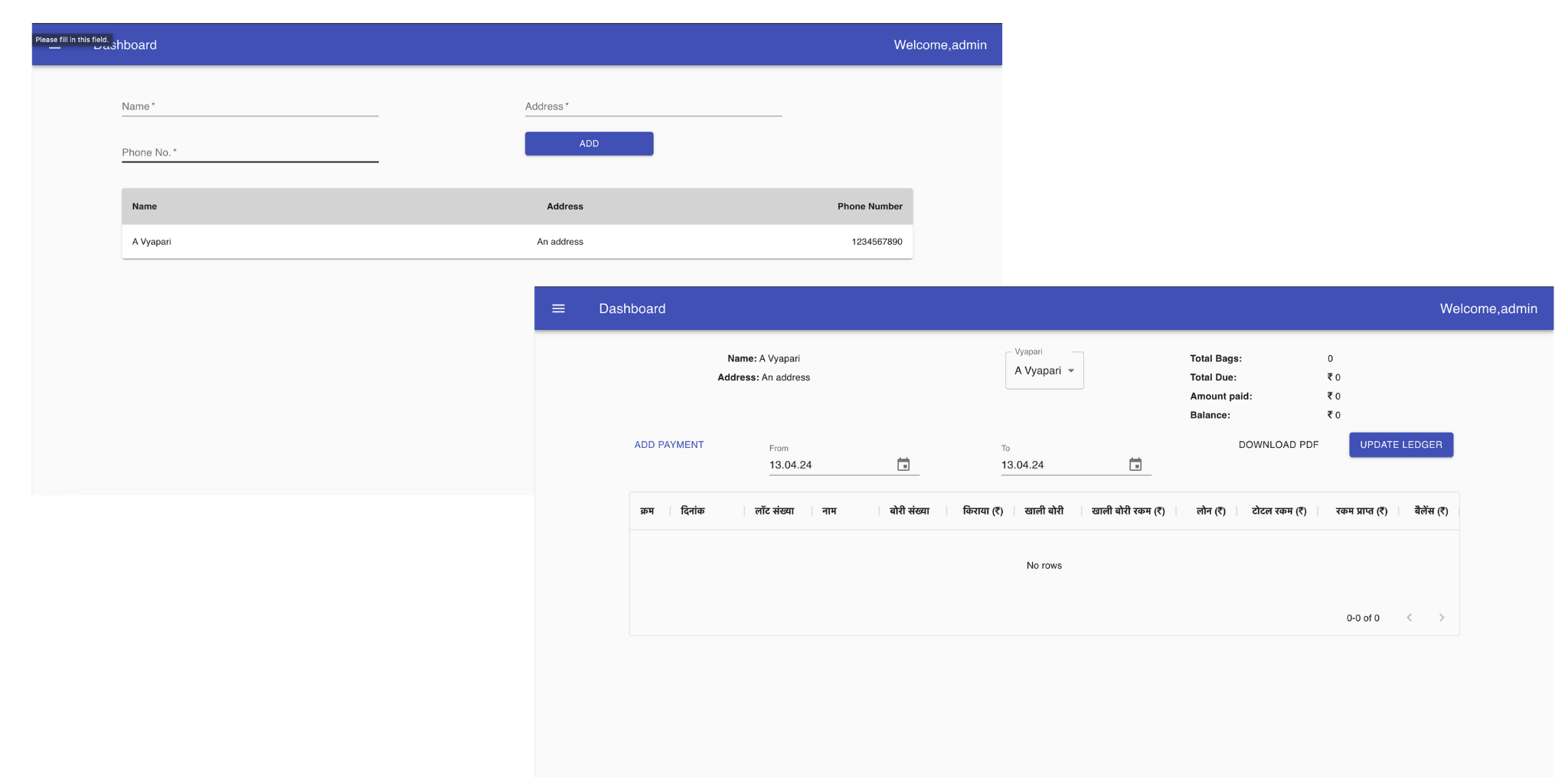Click the ADD PAYMENT link
The width and height of the screenshot is (1568, 777).
668,445
